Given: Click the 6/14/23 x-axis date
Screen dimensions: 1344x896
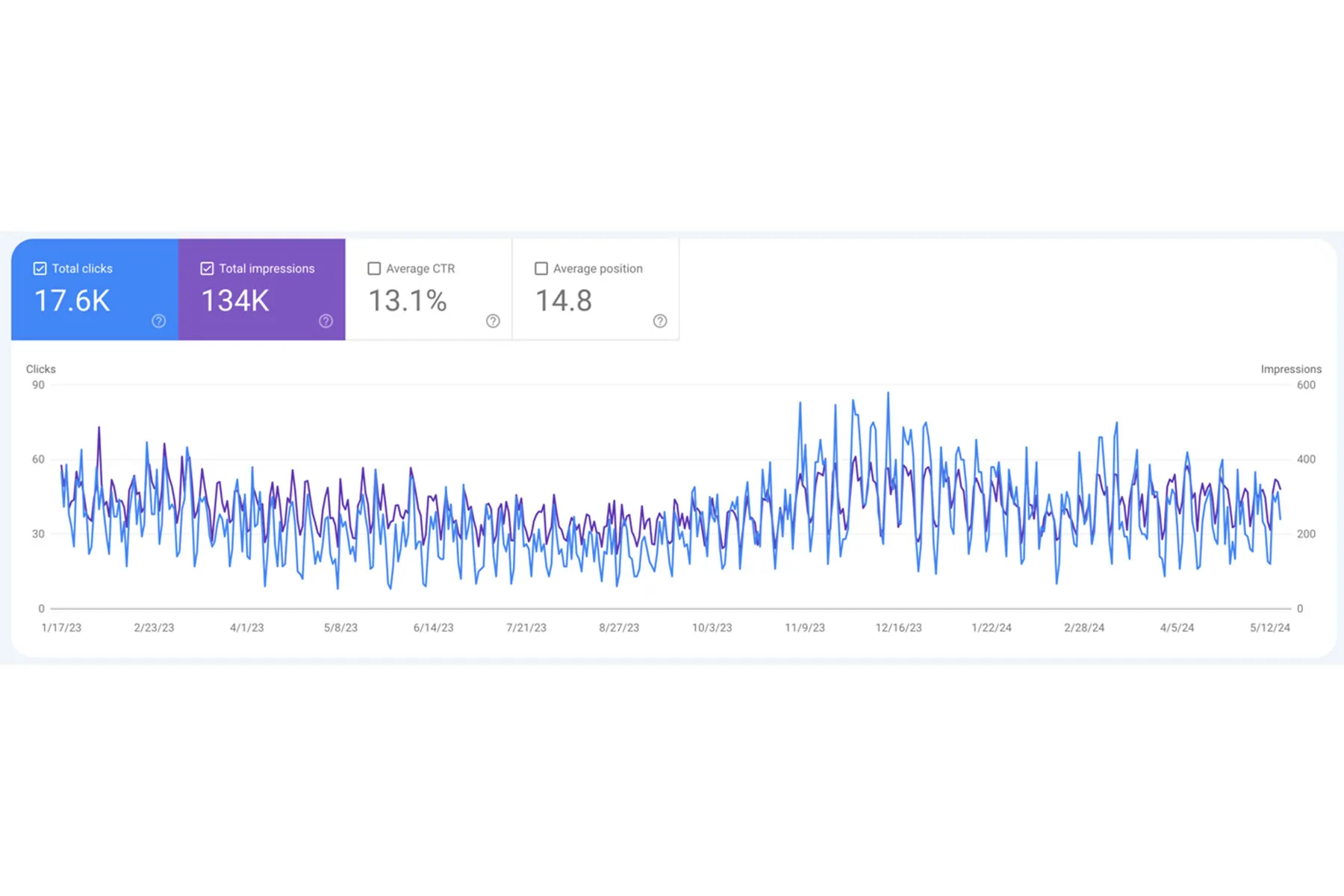Looking at the screenshot, I should tap(434, 628).
